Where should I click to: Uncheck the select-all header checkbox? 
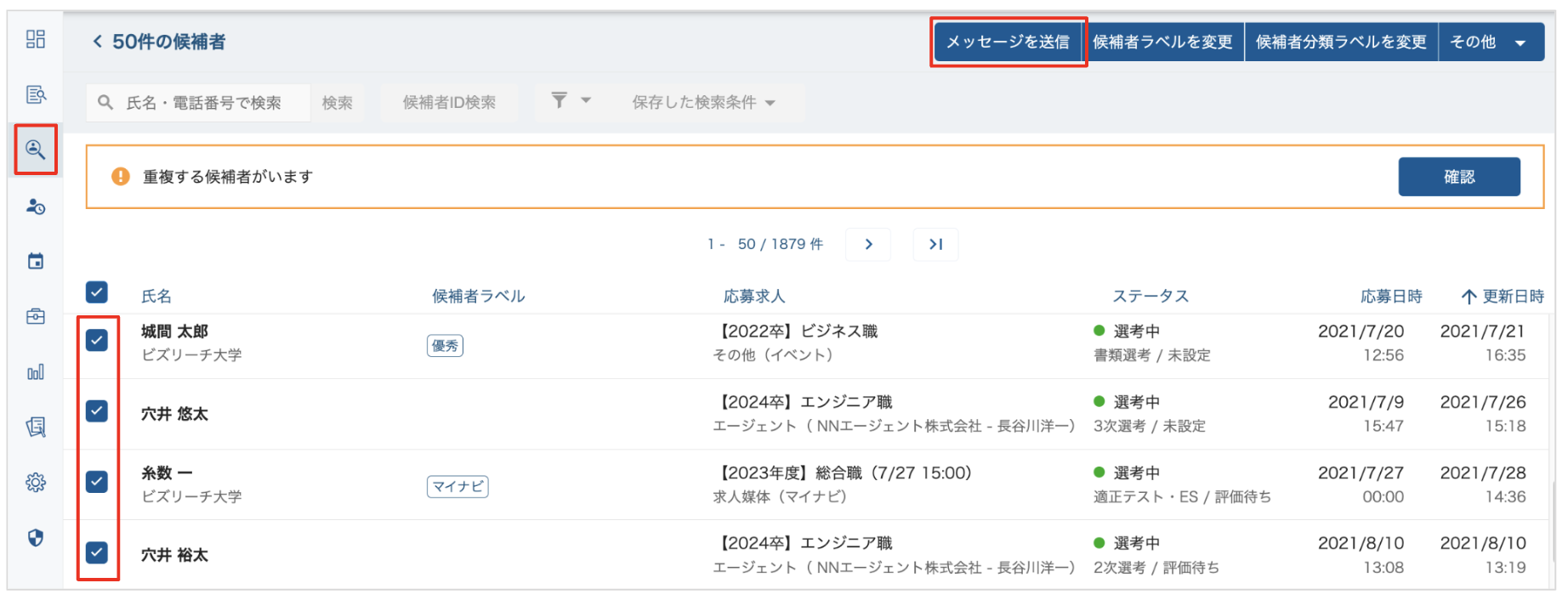(x=97, y=292)
